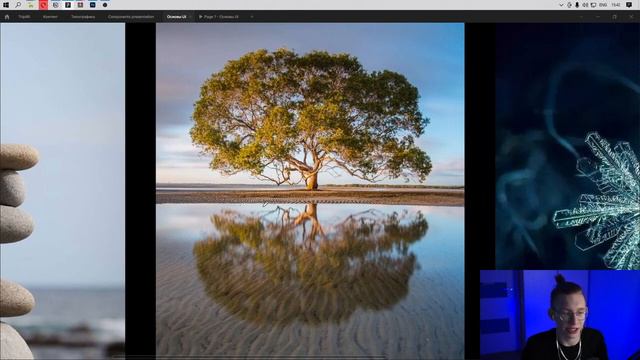Open the black circle taskbar app

105,5
